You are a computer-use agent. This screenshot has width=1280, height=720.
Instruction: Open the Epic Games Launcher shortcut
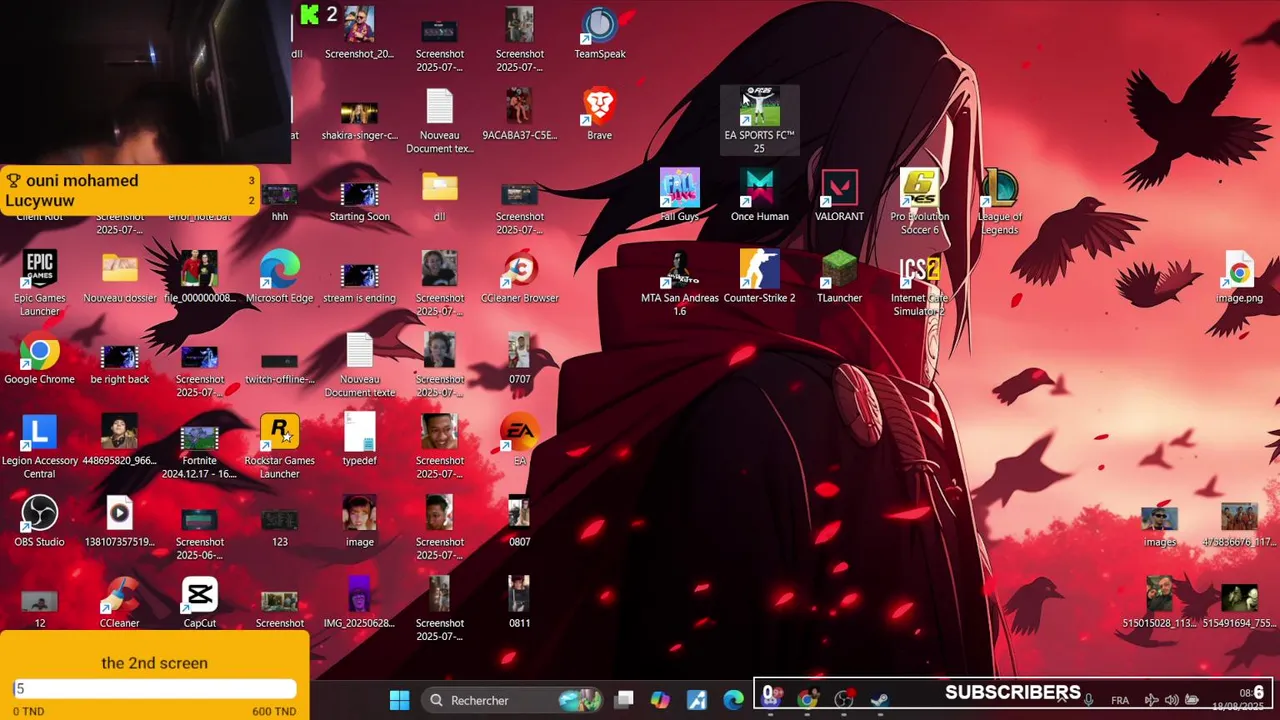[x=40, y=284]
